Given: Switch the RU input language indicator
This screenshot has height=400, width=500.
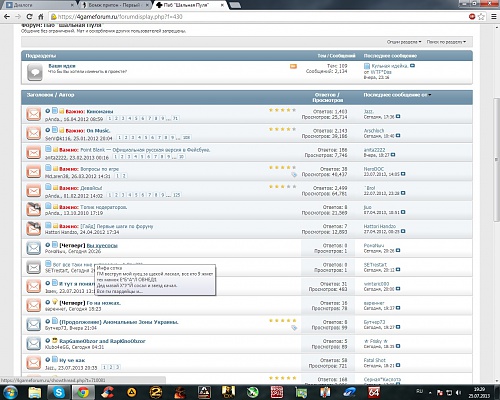Looking at the screenshot, I should point(419,391).
